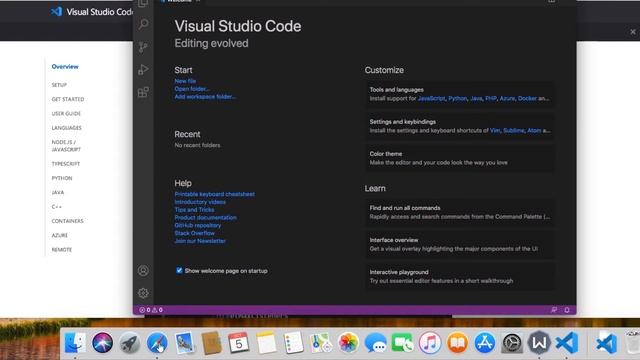Open Find and run all commands card
Image resolution: width=640 pixels, height=360 pixels.
(460, 212)
